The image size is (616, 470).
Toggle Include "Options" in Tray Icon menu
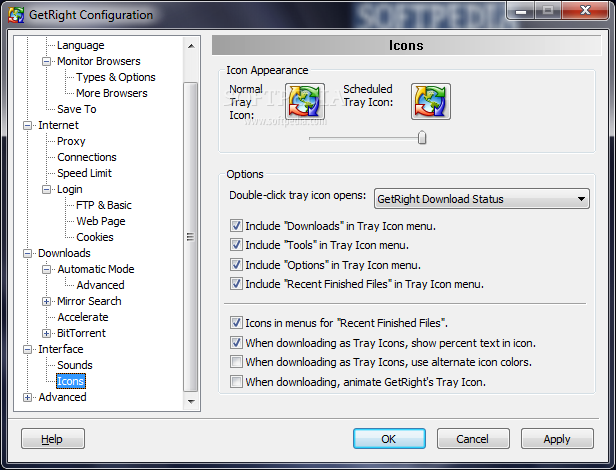236,265
